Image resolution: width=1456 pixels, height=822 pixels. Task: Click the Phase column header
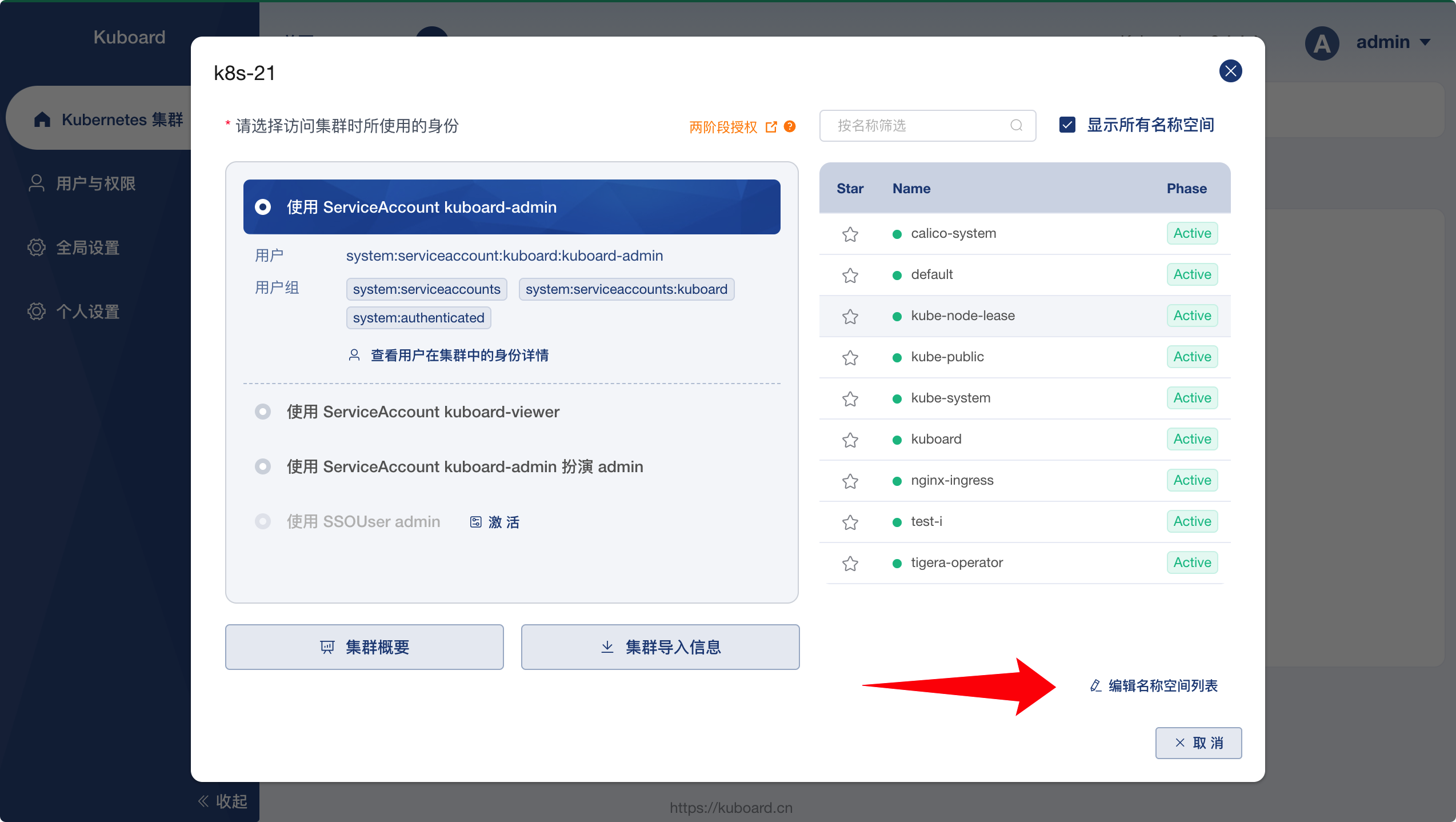tap(1186, 189)
